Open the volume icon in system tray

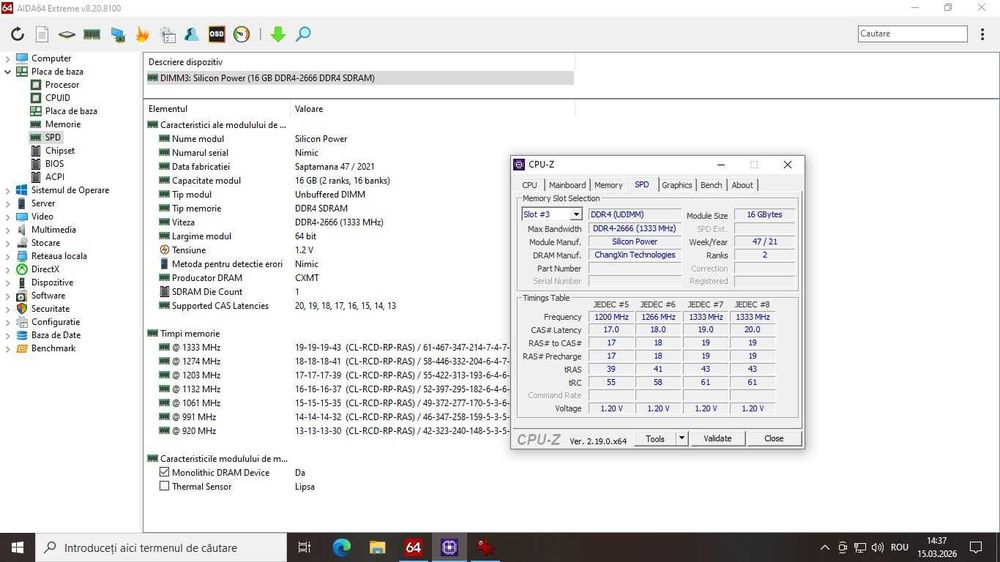(878, 547)
